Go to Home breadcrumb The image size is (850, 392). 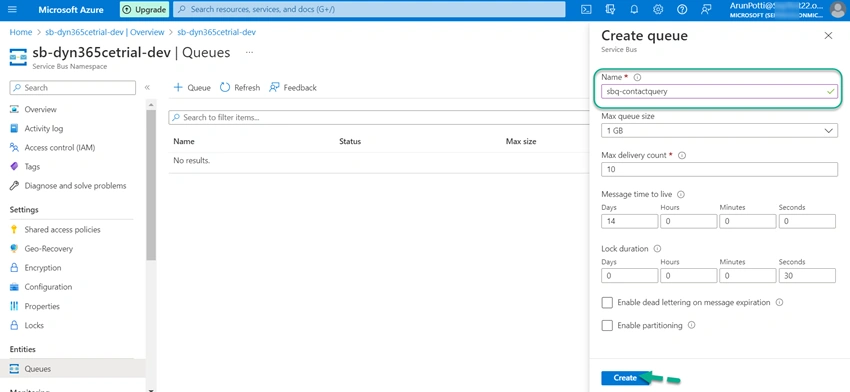(x=21, y=32)
